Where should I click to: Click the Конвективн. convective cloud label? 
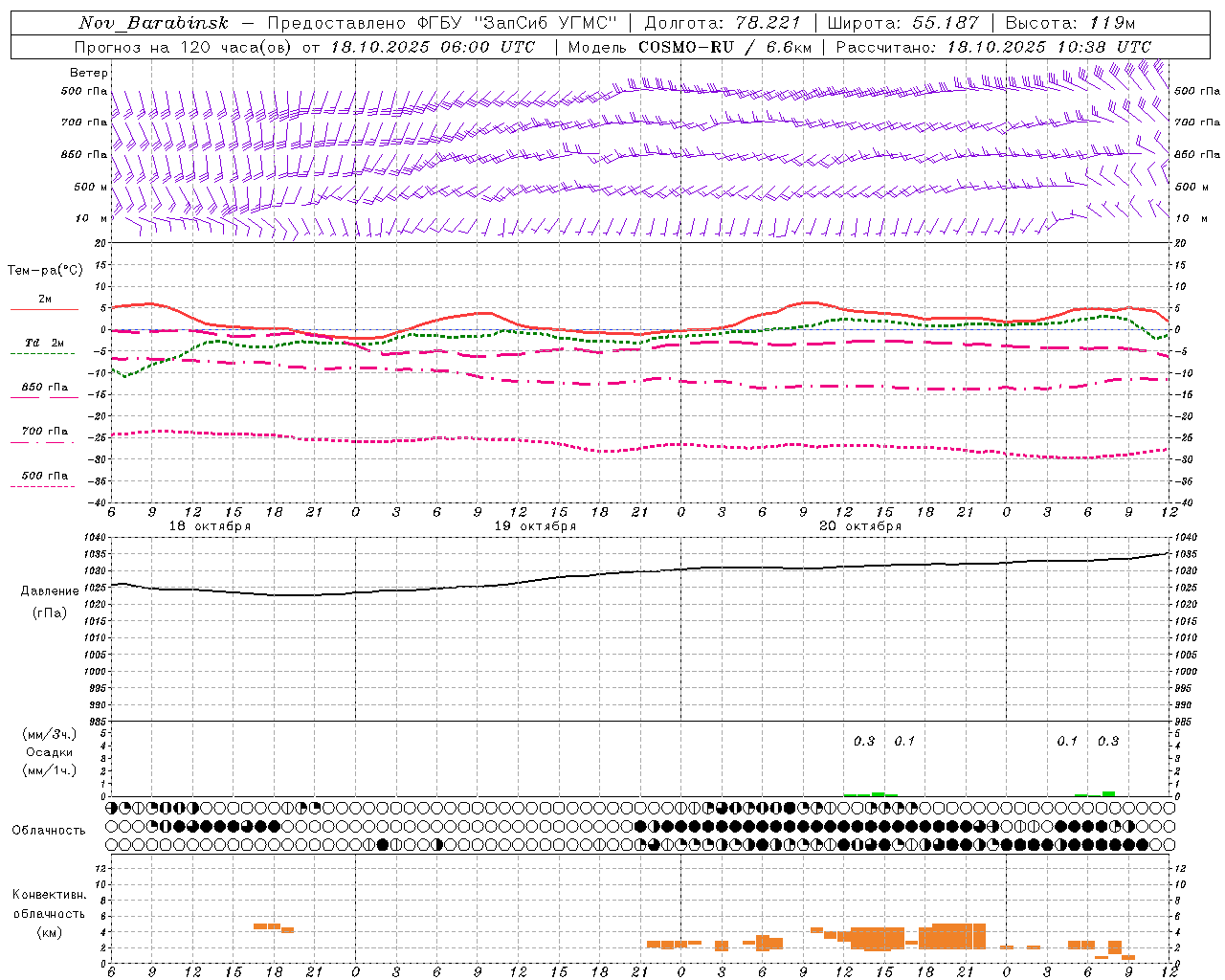pos(49,895)
